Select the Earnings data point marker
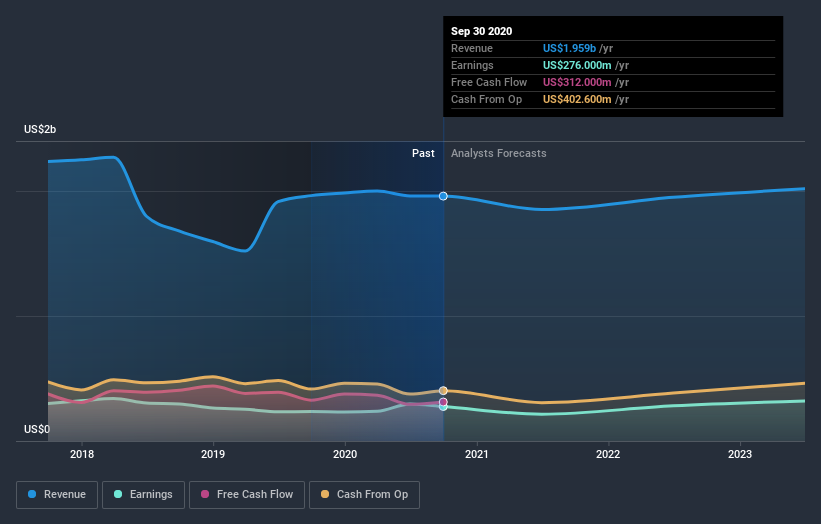This screenshot has width=821, height=524. tap(443, 407)
